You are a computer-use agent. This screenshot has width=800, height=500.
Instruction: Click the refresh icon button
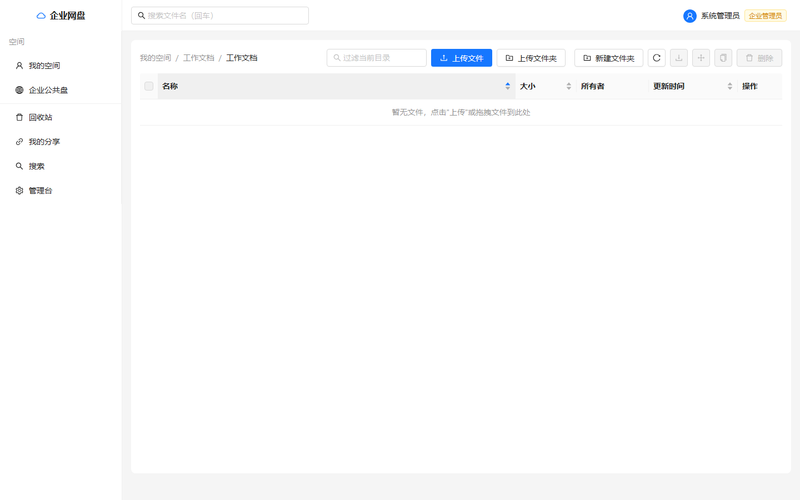point(657,58)
